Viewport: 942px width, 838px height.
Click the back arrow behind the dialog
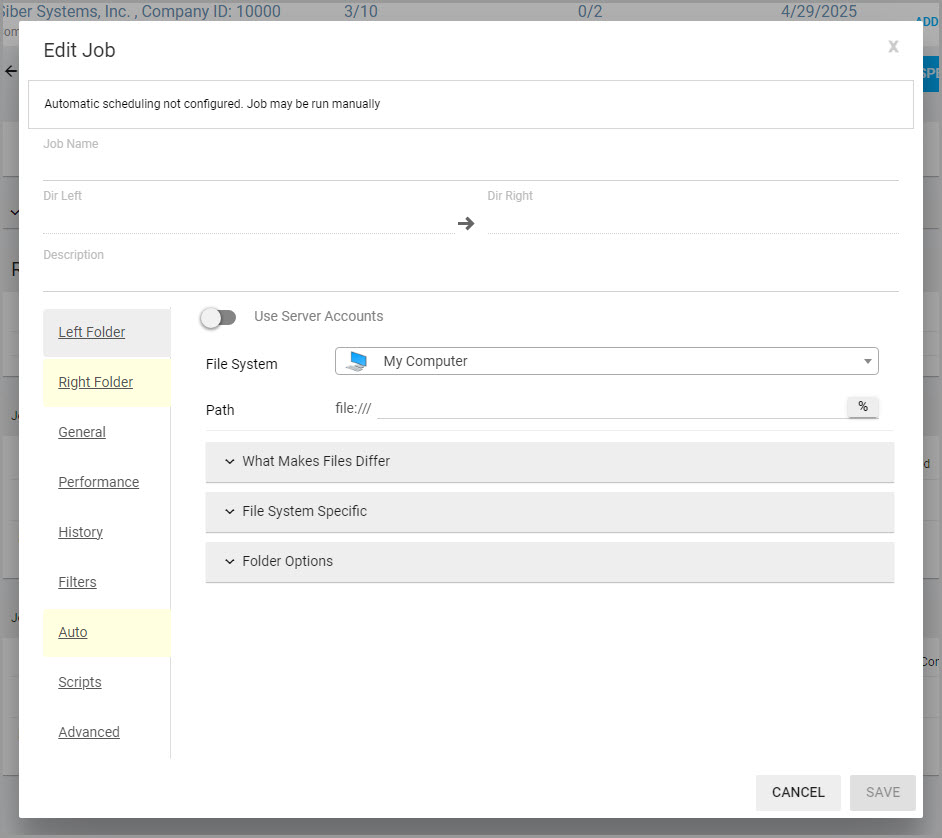(11, 71)
